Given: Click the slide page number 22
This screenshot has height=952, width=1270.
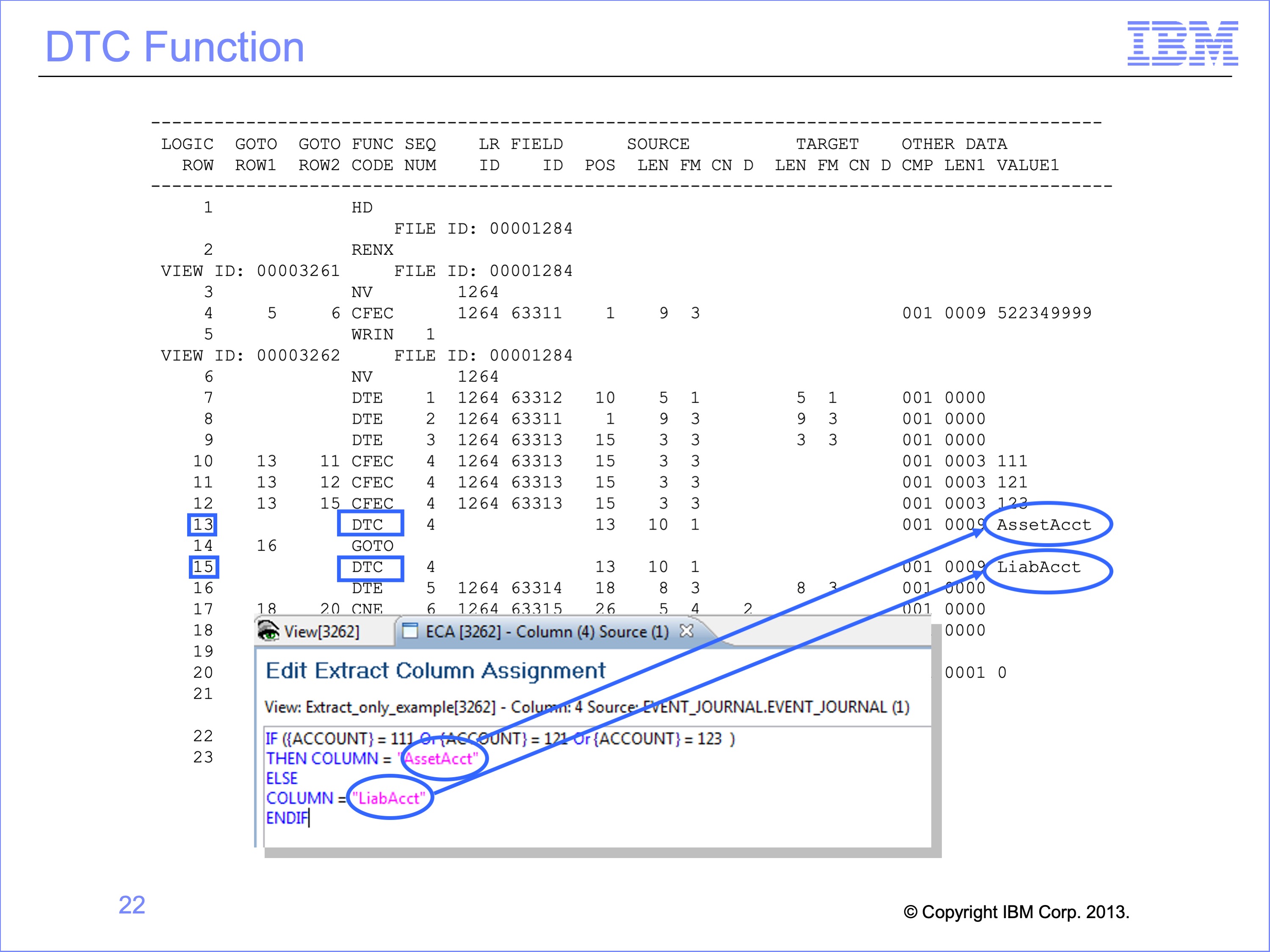Looking at the screenshot, I should click(x=131, y=905).
